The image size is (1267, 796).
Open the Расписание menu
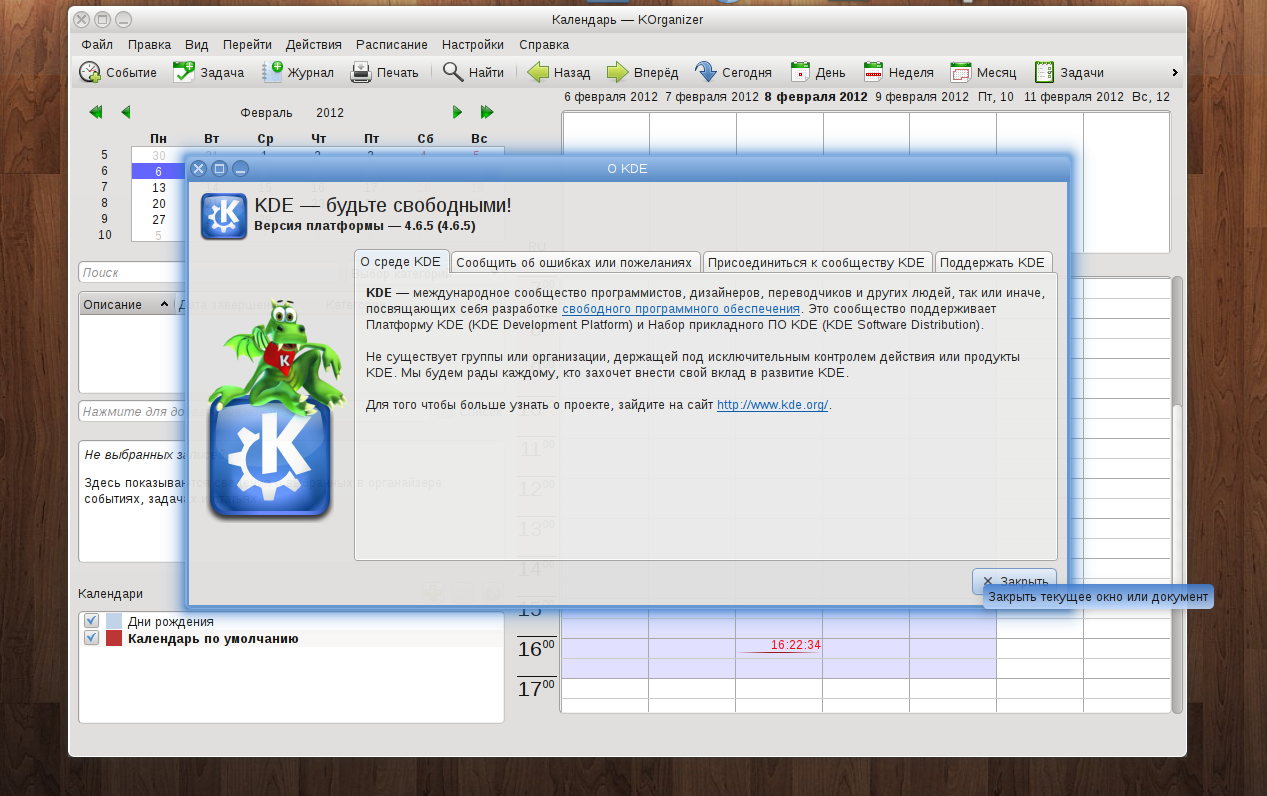[392, 45]
